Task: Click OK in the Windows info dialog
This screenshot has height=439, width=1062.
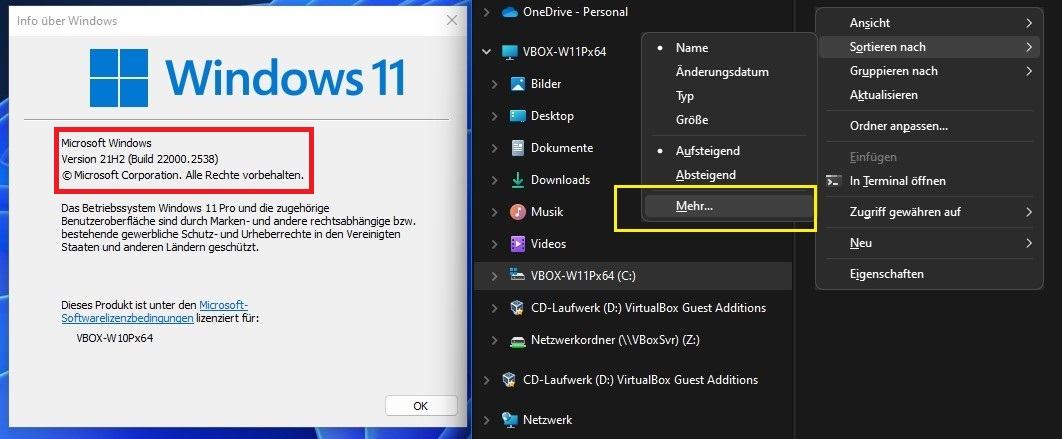Action: (x=421, y=406)
